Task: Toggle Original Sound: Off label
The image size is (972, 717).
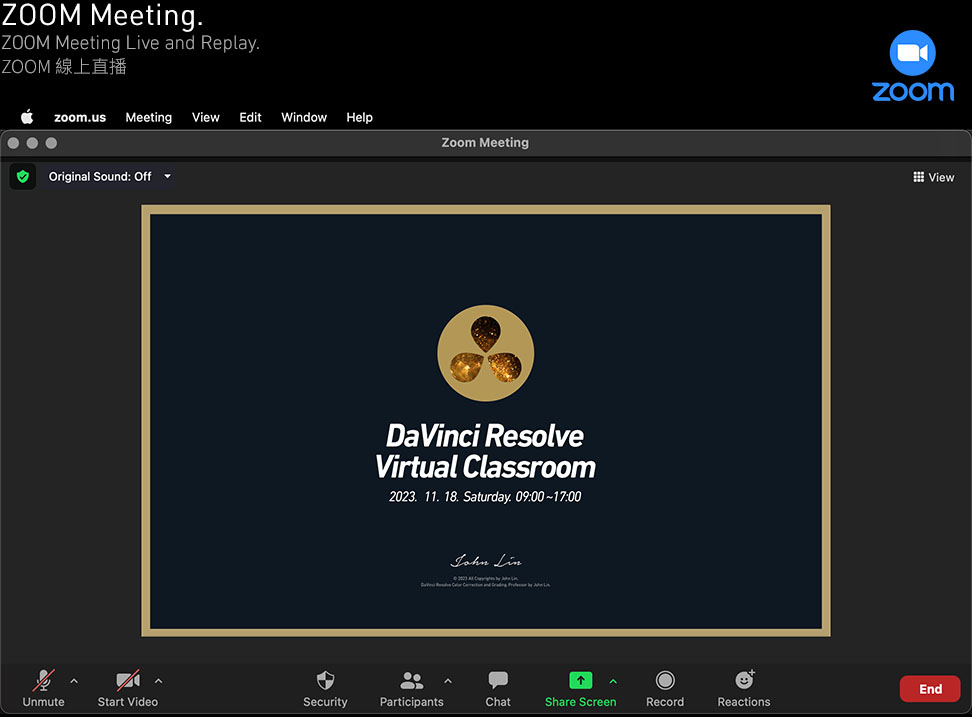Action: point(100,177)
